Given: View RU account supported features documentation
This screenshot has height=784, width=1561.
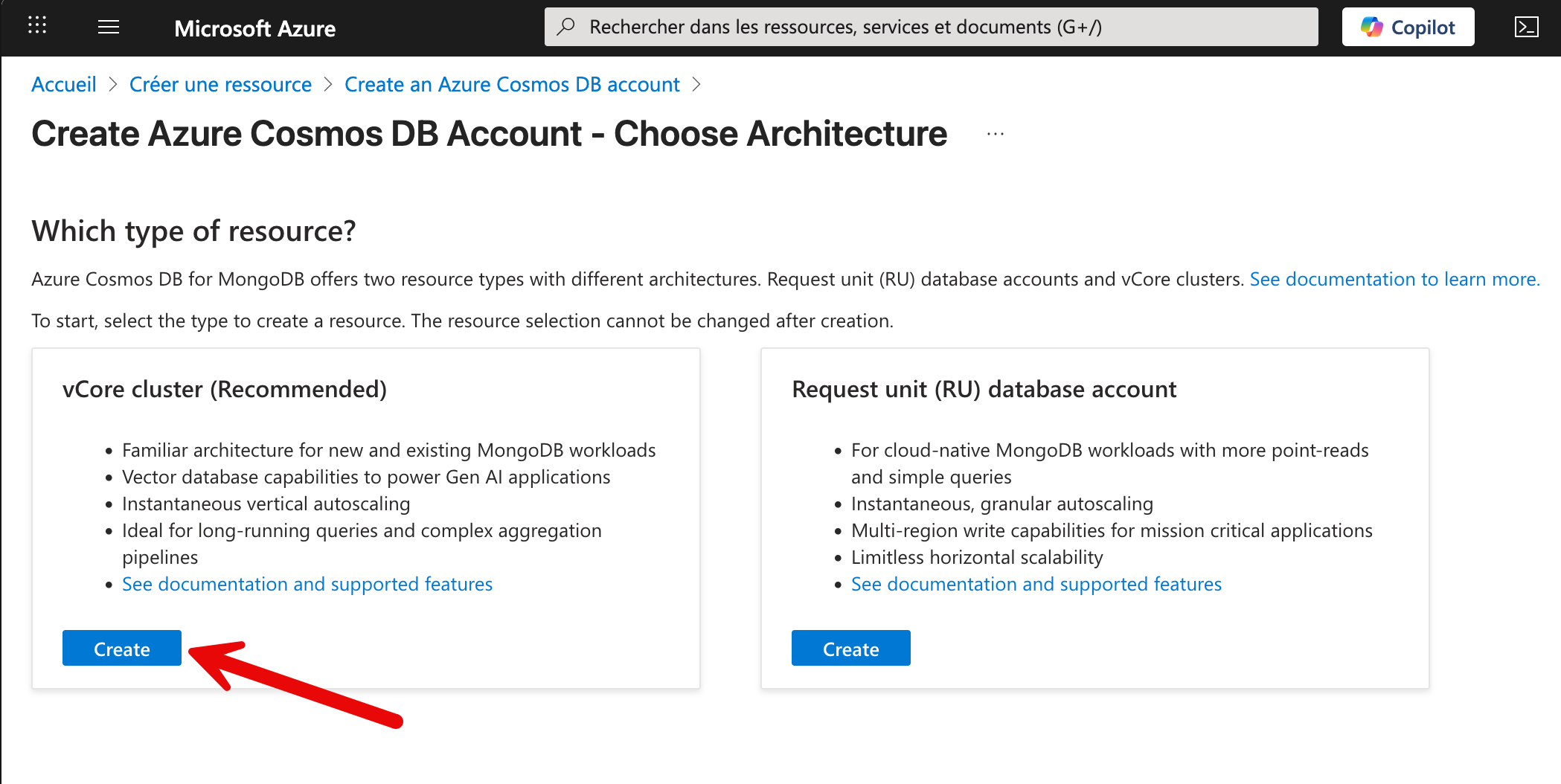Looking at the screenshot, I should pyautogui.click(x=1036, y=584).
